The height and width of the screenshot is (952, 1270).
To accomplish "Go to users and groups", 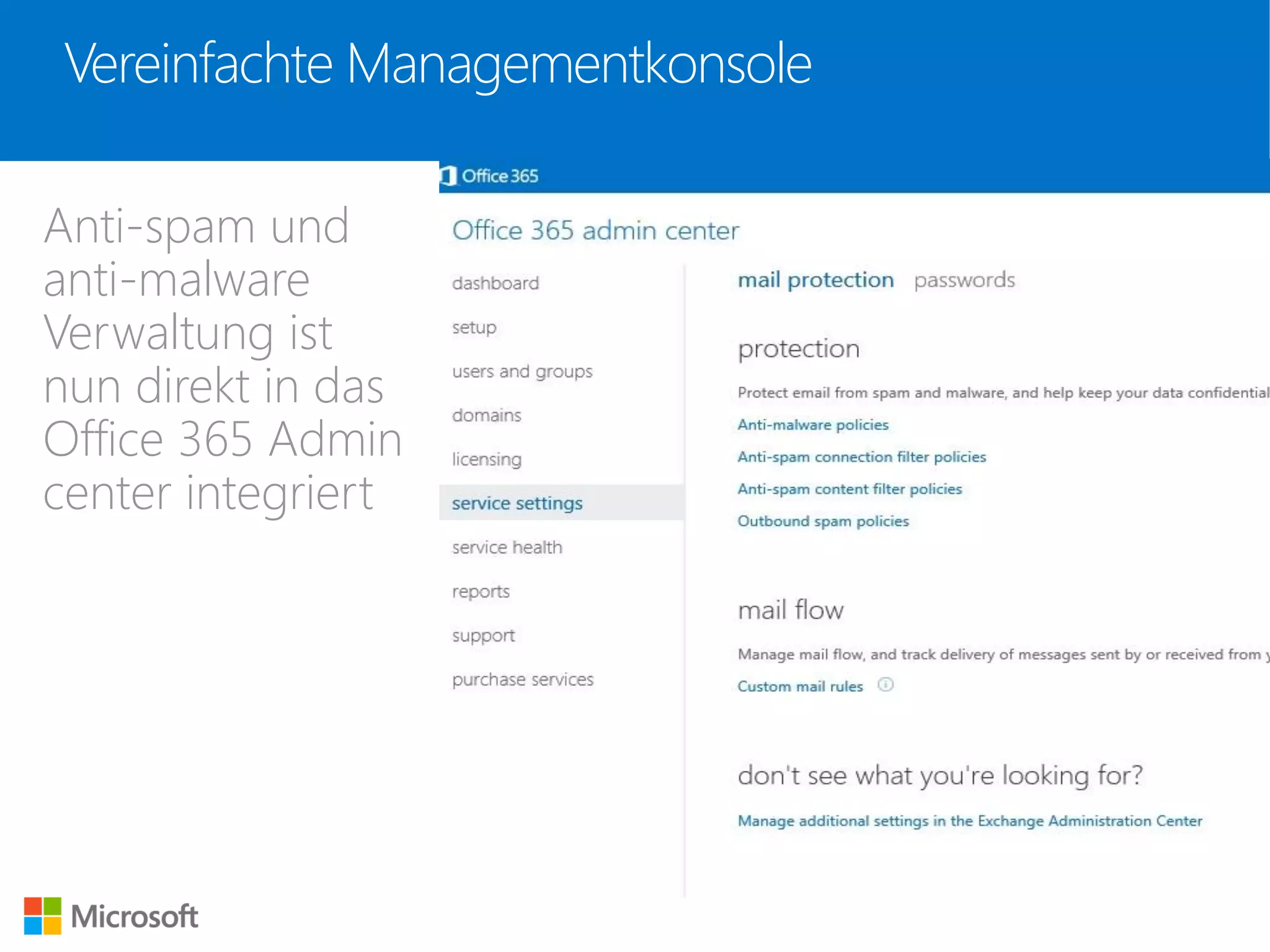I will (x=522, y=371).
